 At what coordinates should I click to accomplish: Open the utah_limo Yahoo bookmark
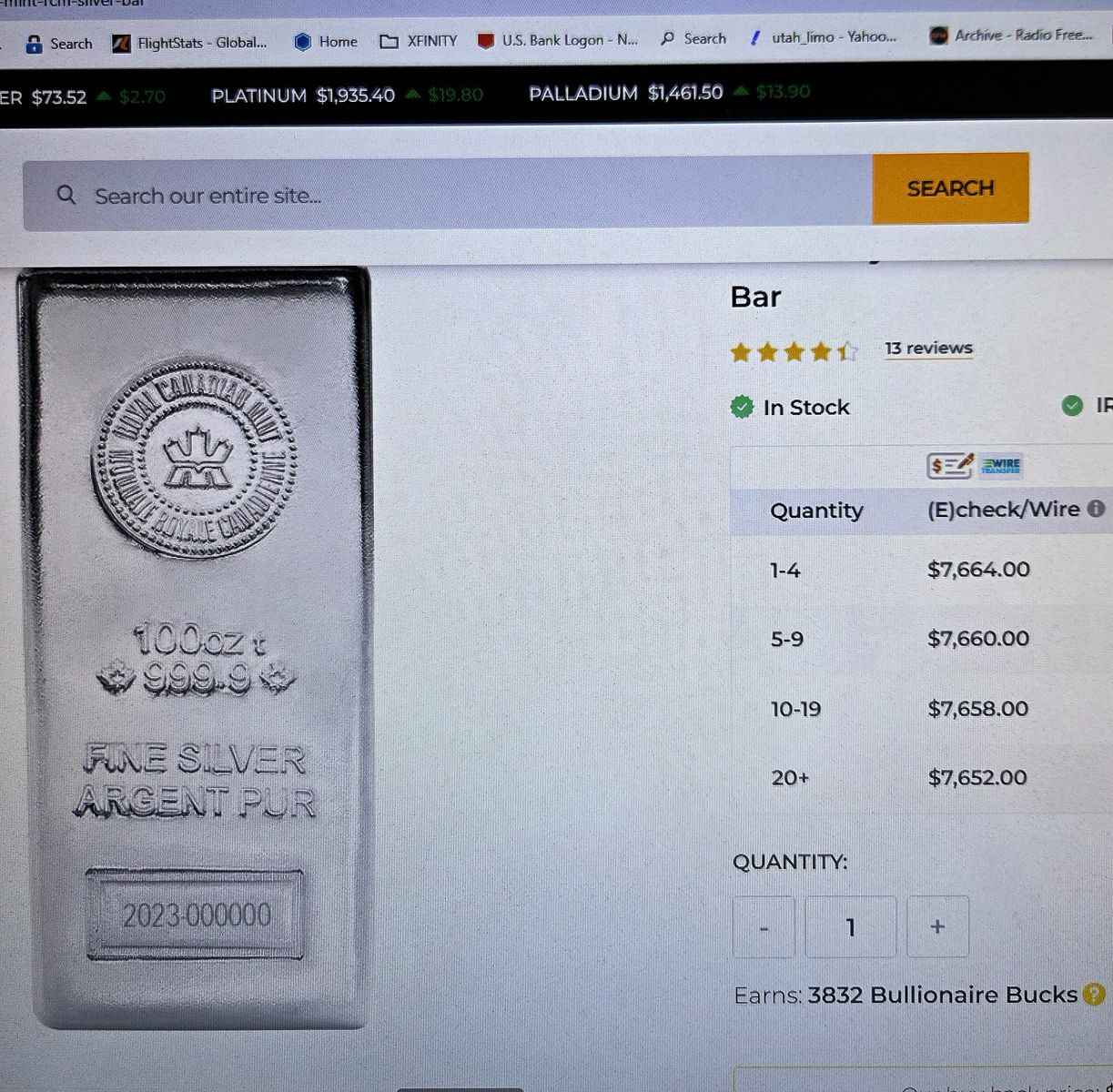[x=823, y=37]
